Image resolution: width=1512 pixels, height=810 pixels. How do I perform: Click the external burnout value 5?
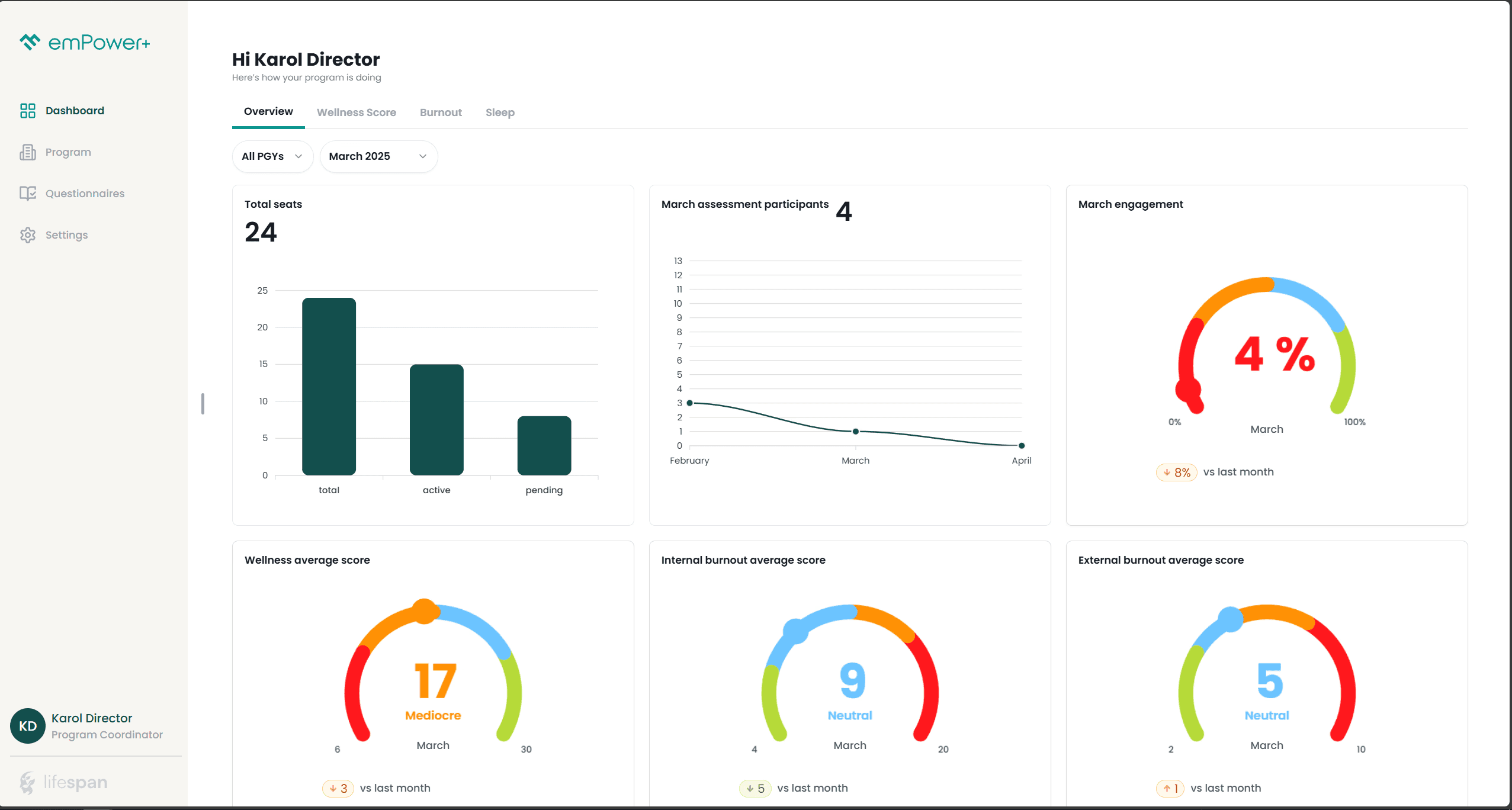pos(1270,681)
